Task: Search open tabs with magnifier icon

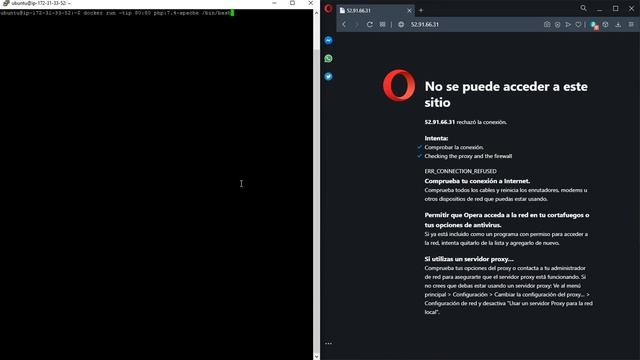Action: [583, 8]
